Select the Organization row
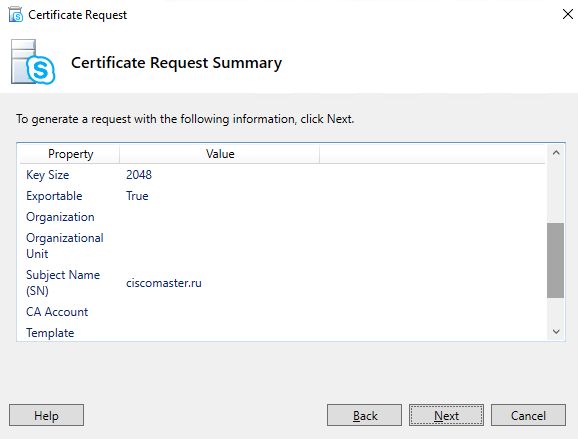This screenshot has height=439, width=578. pyautogui.click(x=282, y=217)
